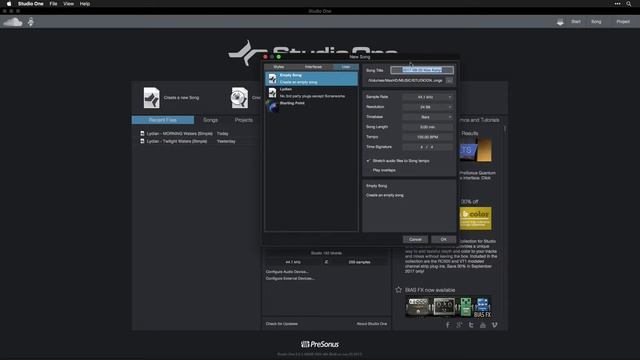Open the Timebase dropdown
This screenshot has width=640, height=360.
pos(427,117)
